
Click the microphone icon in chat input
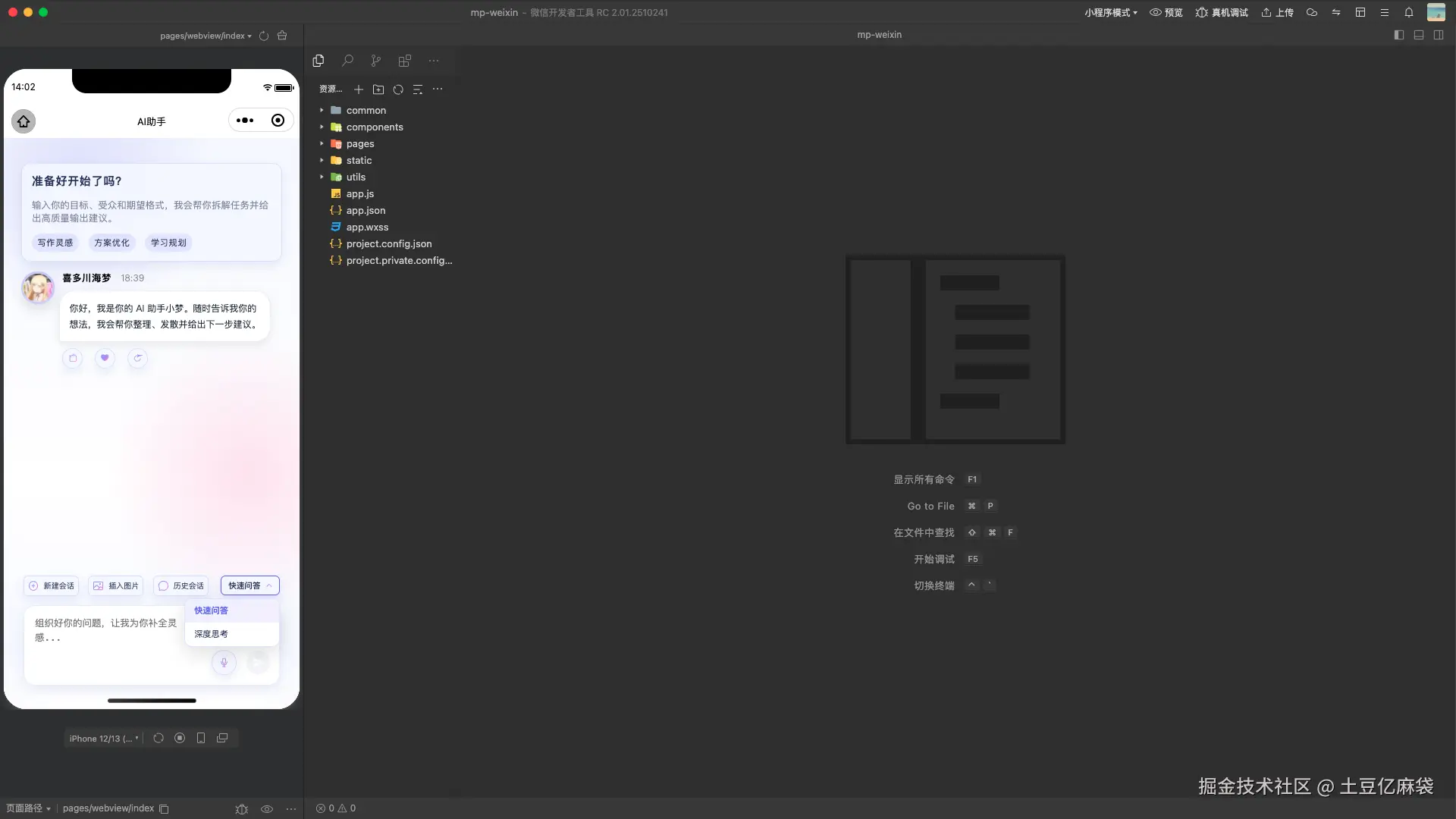pos(224,663)
